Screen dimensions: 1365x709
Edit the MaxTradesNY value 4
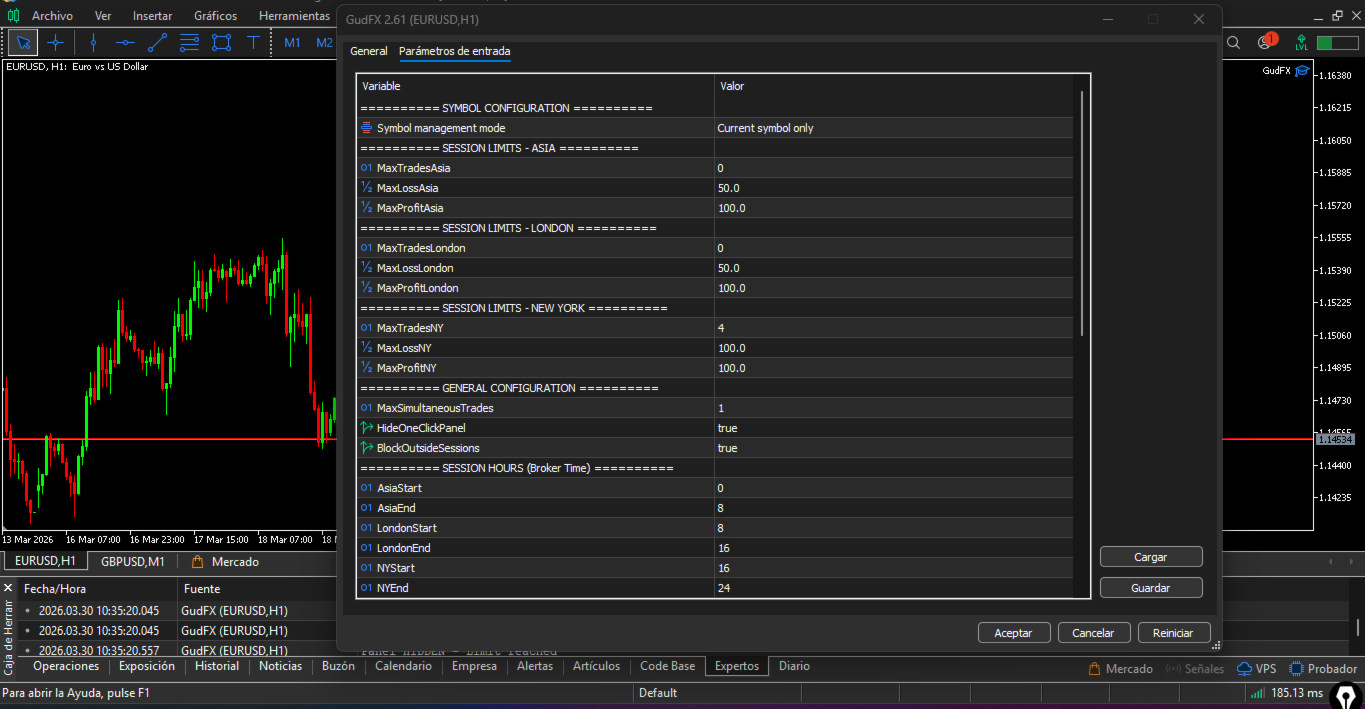coord(894,328)
